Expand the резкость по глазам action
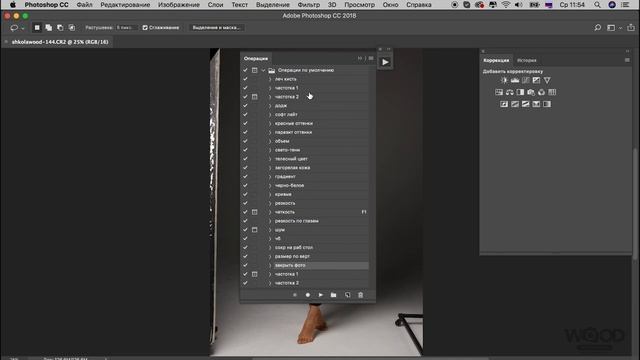 point(270,221)
